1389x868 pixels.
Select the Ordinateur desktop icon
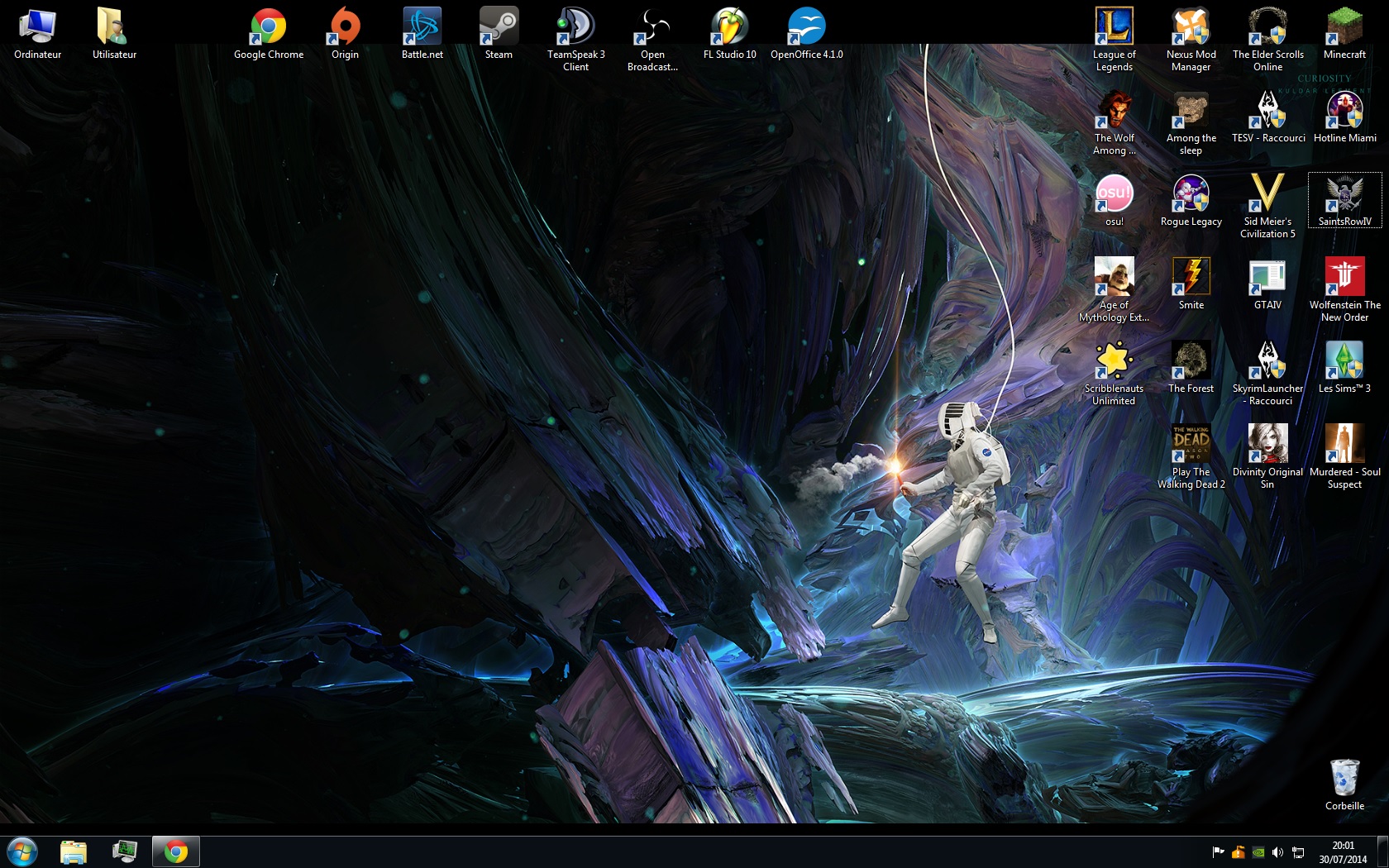pos(37,35)
